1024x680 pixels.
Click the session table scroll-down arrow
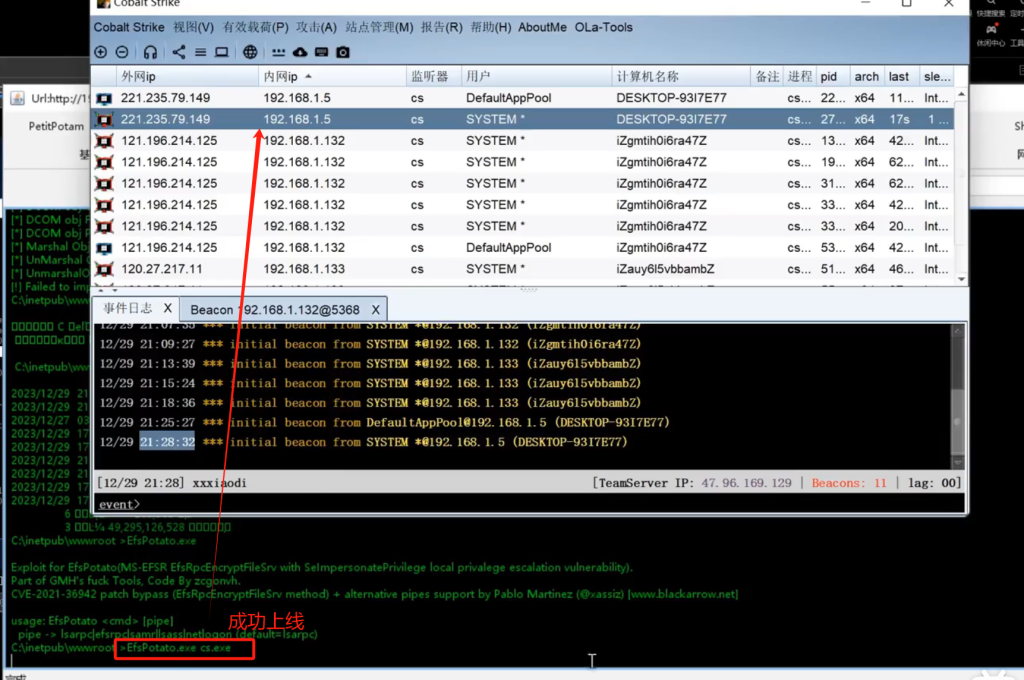click(x=961, y=279)
